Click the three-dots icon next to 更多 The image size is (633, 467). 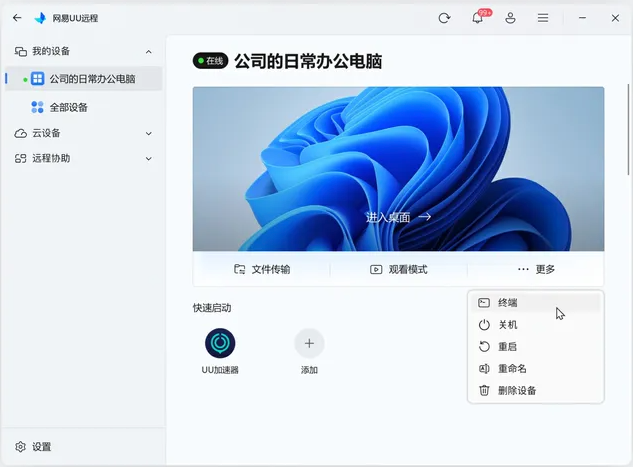click(523, 269)
